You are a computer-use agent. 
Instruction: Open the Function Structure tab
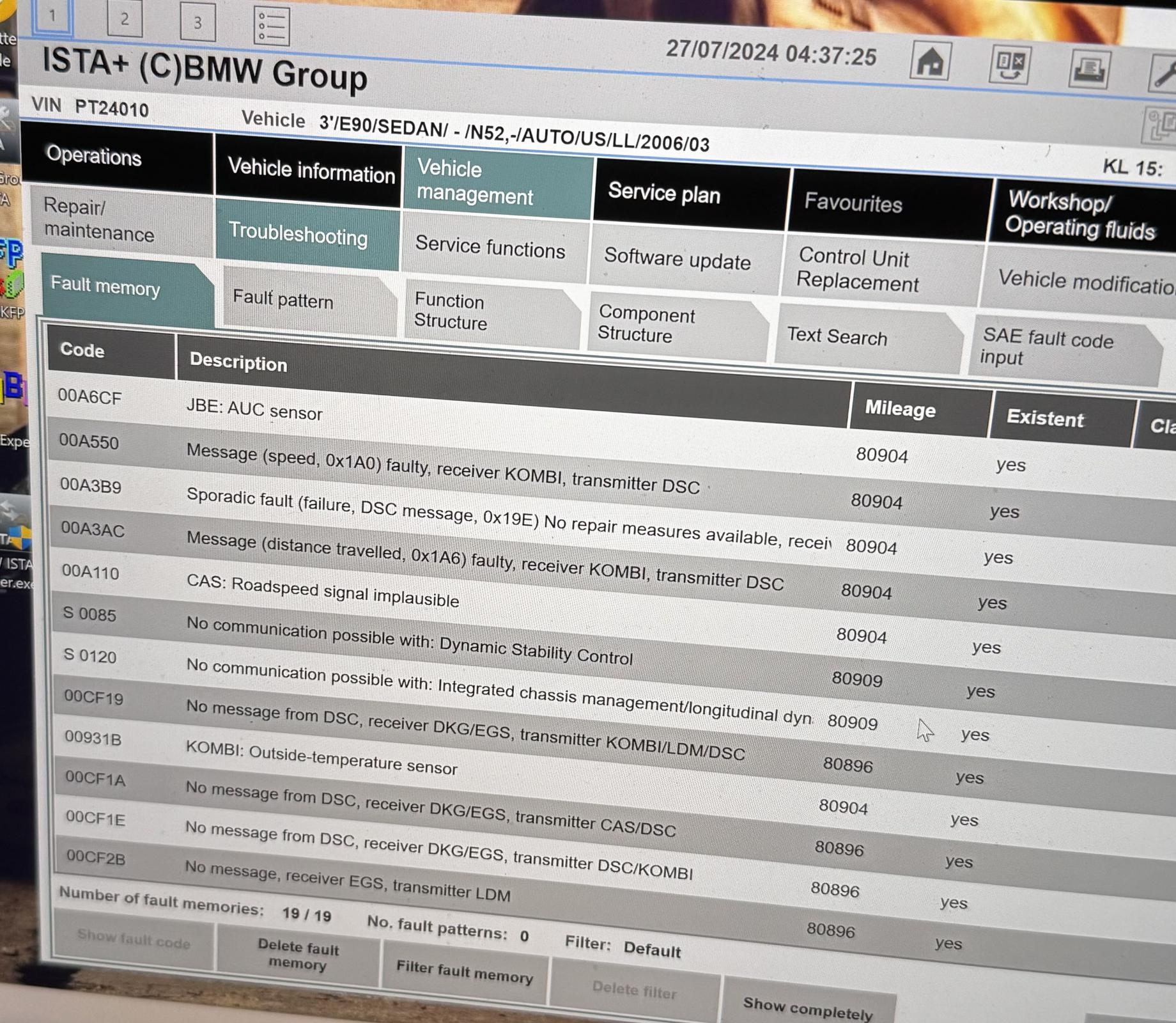click(x=451, y=311)
